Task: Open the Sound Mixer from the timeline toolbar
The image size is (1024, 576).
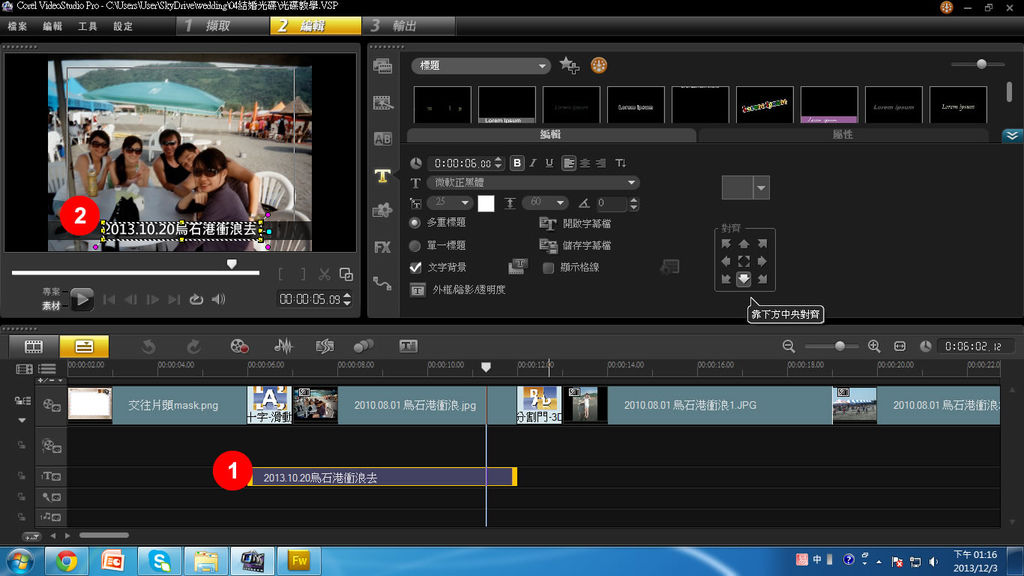Action: point(284,346)
